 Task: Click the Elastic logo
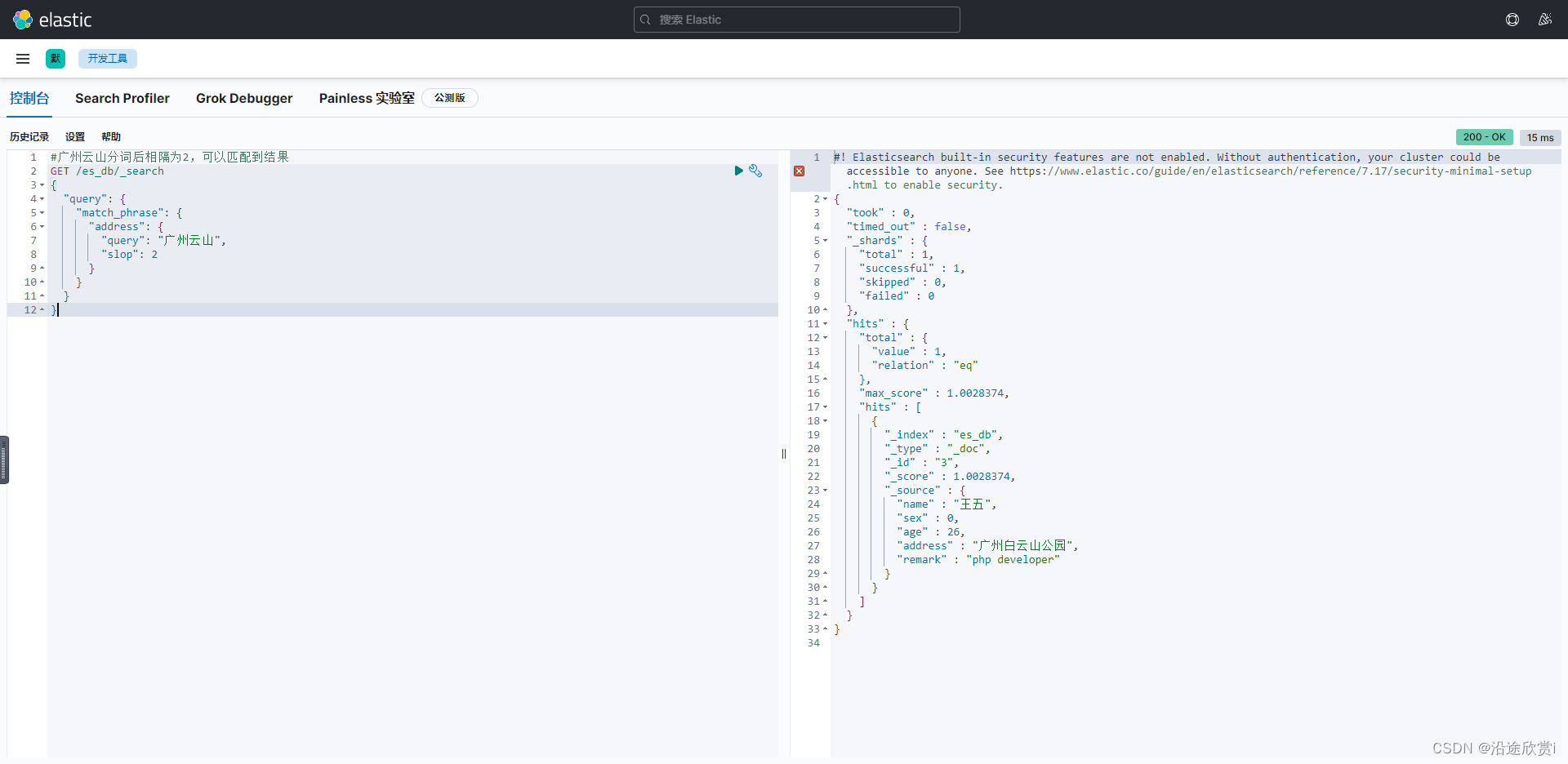click(52, 20)
